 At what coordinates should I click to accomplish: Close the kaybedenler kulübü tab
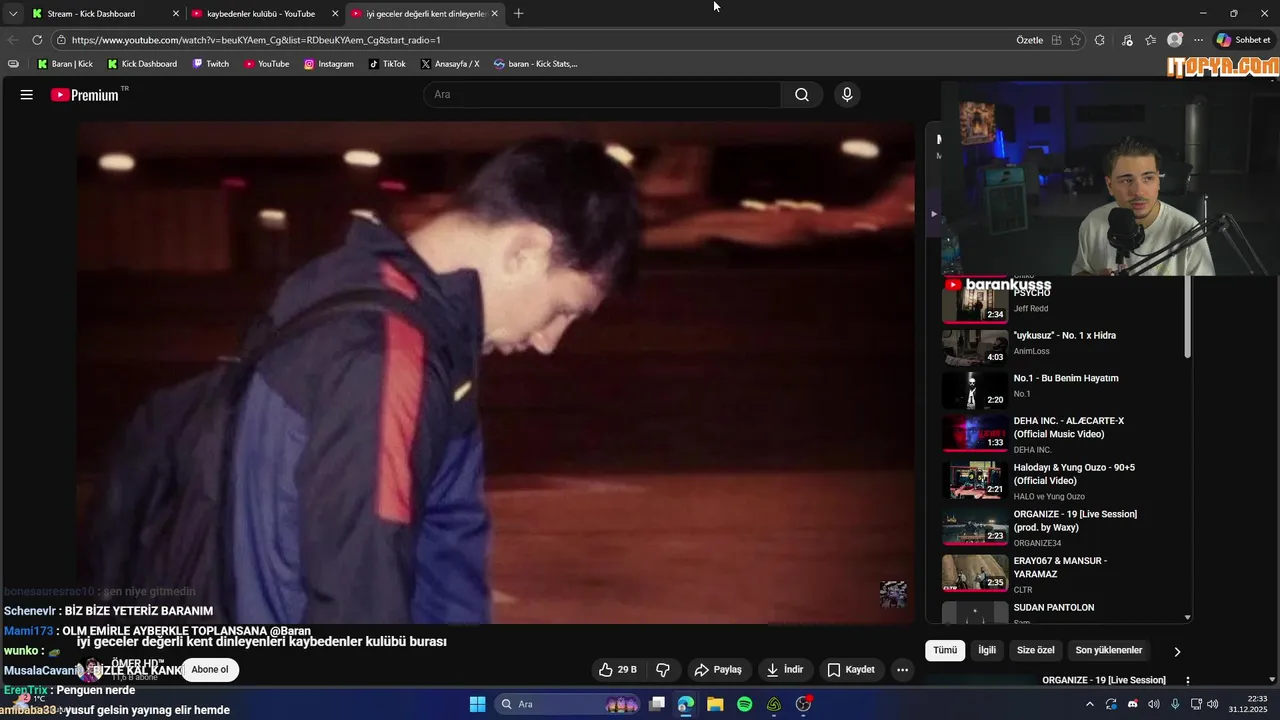tap(335, 14)
